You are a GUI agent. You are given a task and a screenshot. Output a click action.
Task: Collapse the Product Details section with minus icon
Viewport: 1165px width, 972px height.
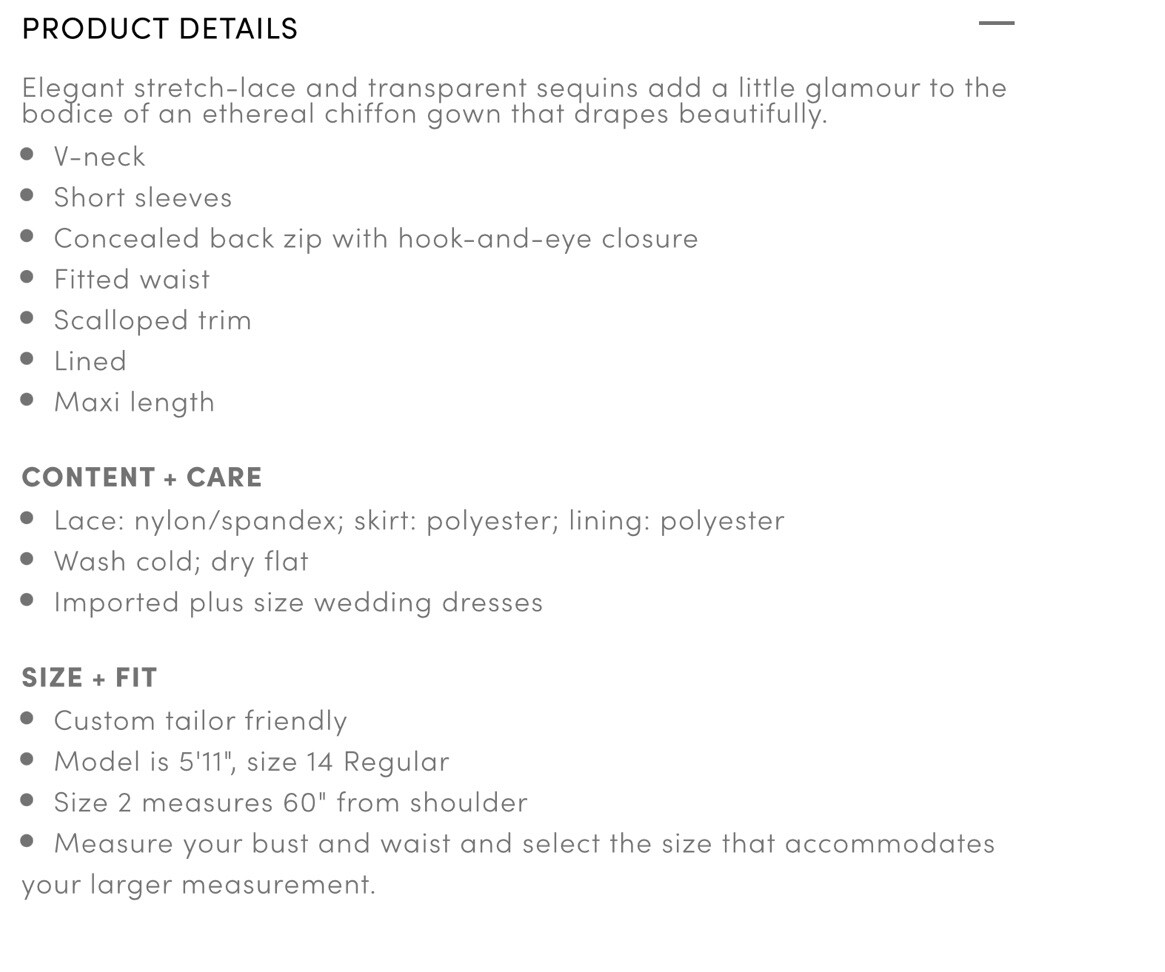click(996, 23)
